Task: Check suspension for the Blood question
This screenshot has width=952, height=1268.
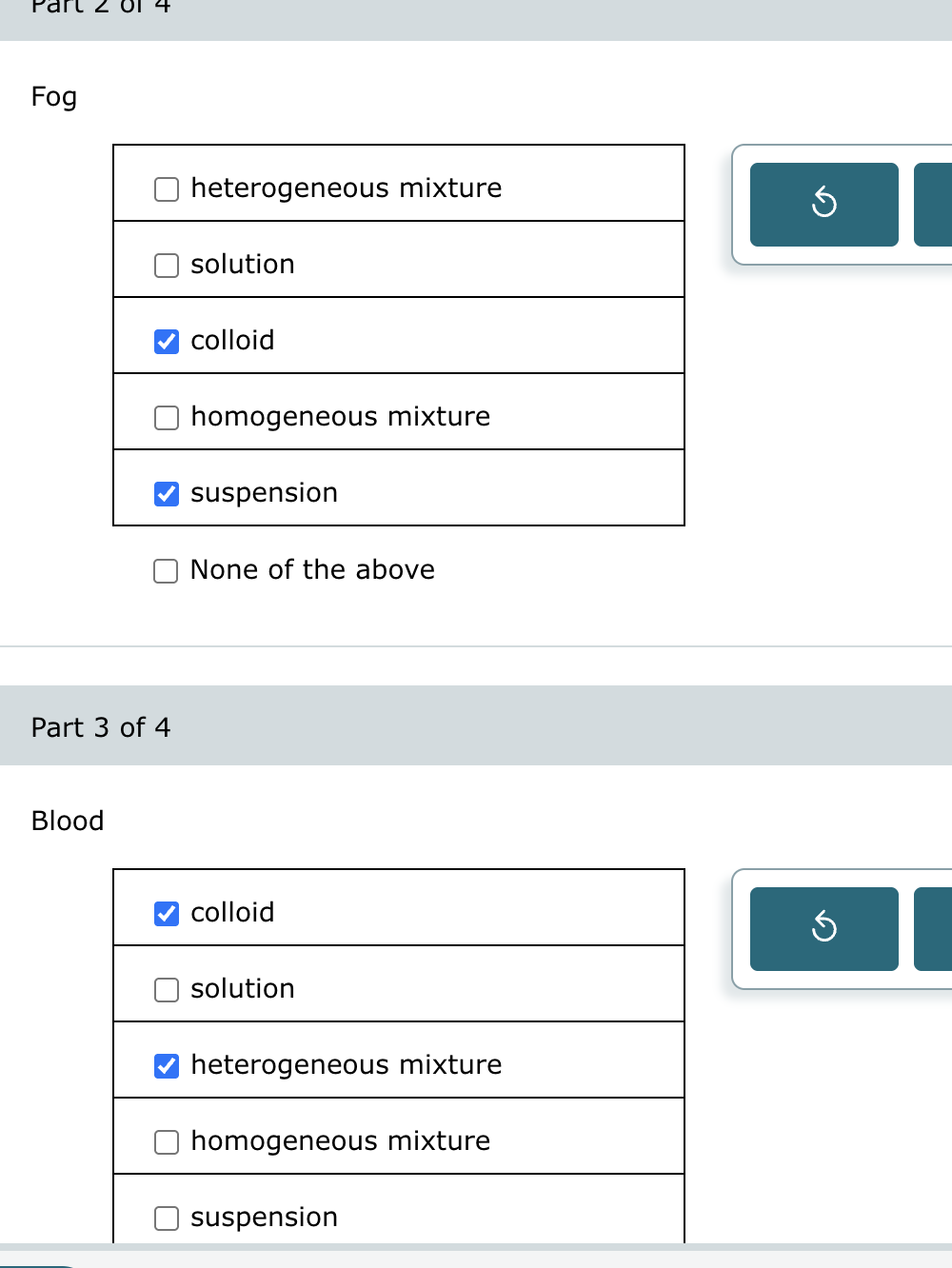Action: pos(166,1218)
